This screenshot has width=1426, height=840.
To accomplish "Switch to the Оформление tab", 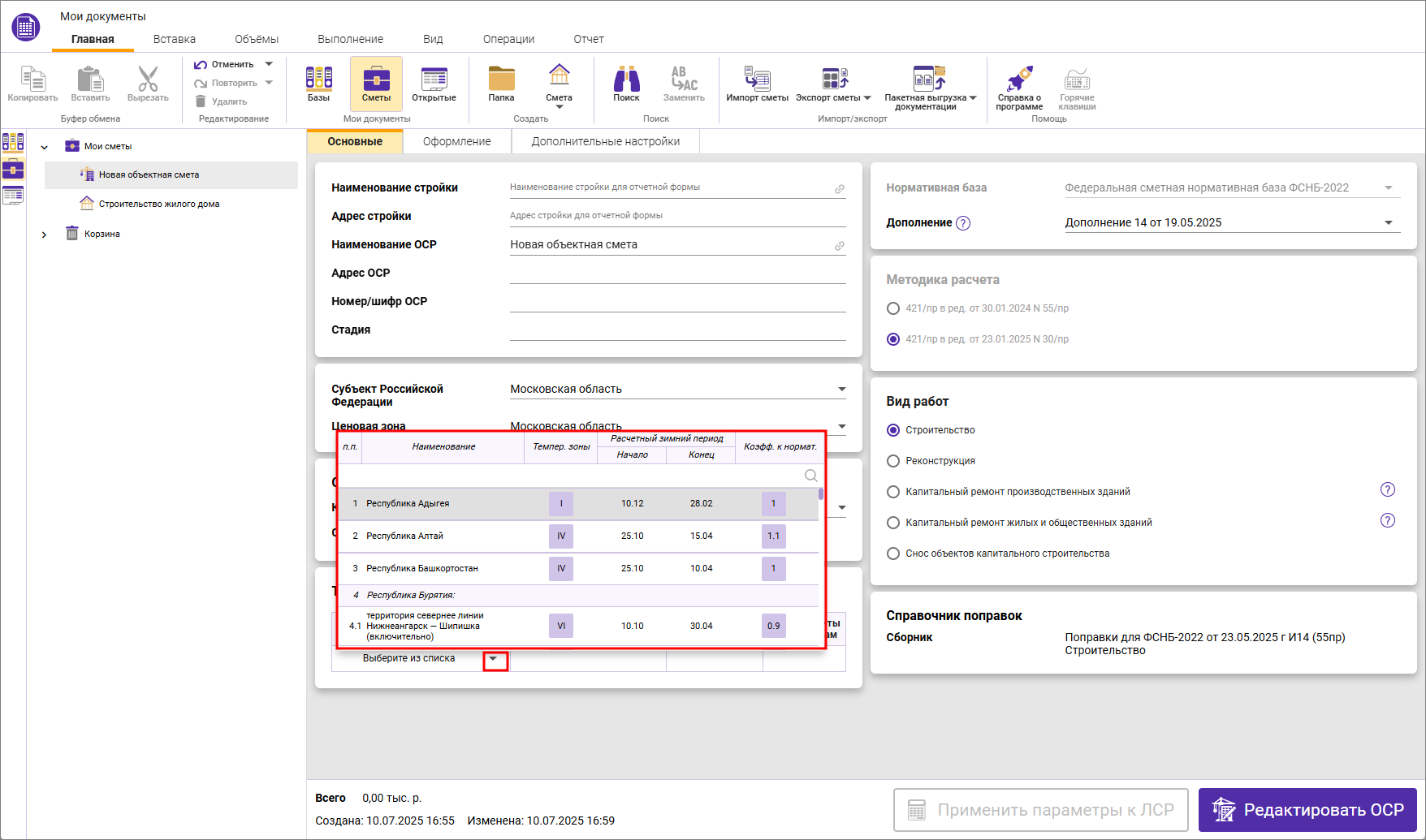I will coord(456,141).
